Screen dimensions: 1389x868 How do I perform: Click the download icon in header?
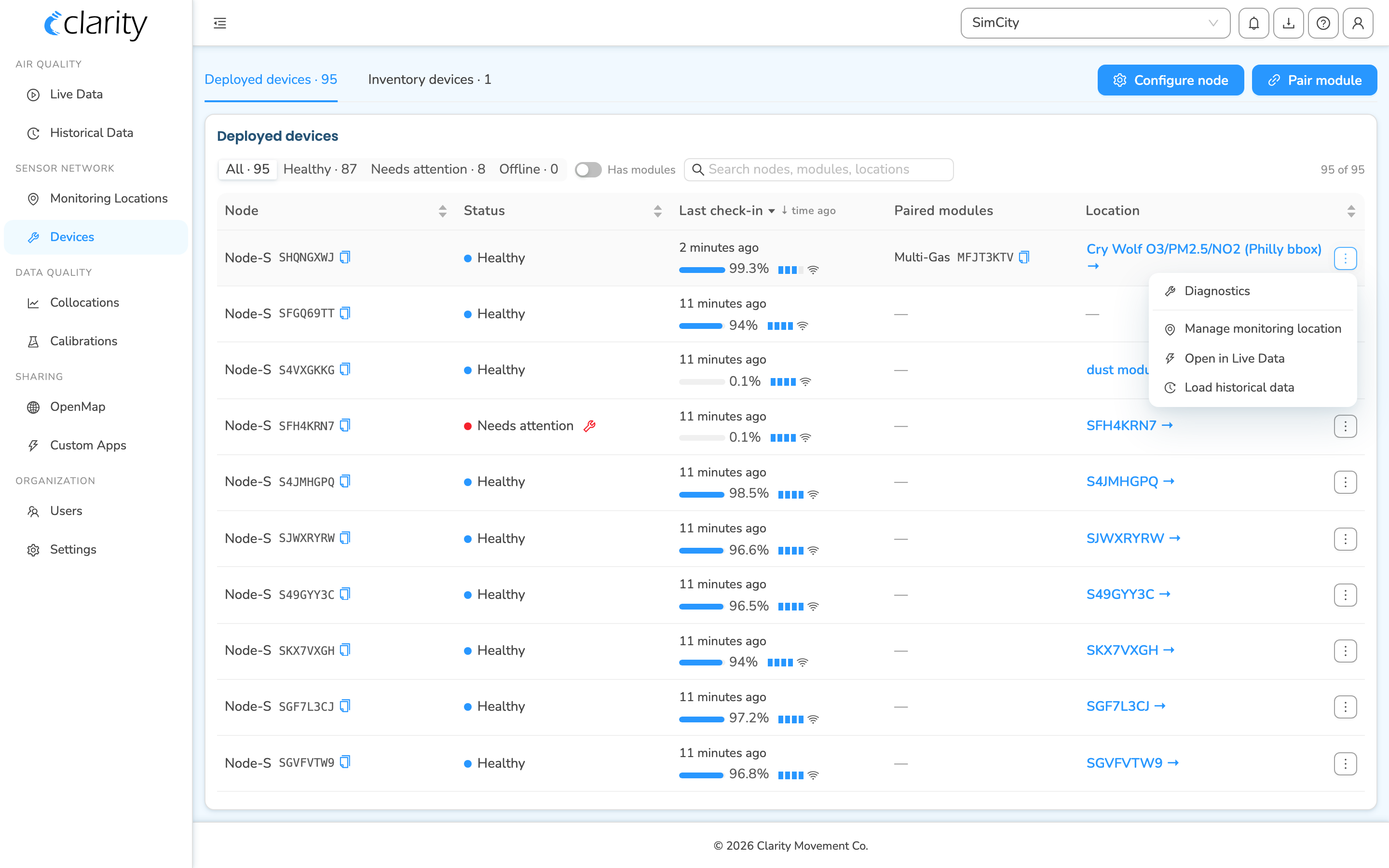(1289, 23)
